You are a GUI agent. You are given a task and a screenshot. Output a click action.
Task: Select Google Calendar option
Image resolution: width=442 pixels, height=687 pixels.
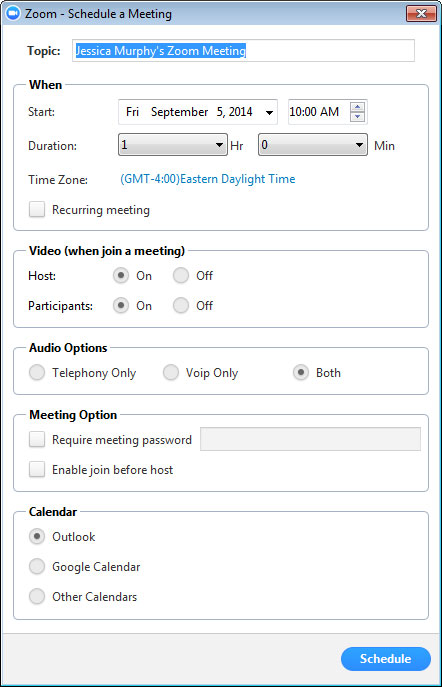pyautogui.click(x=37, y=566)
